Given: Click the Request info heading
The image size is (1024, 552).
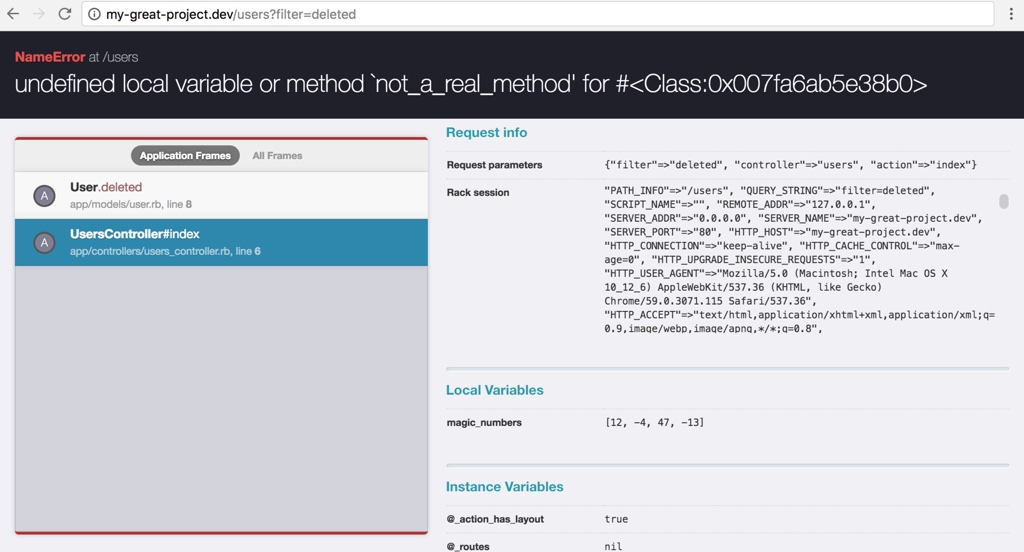Looking at the screenshot, I should (x=487, y=133).
